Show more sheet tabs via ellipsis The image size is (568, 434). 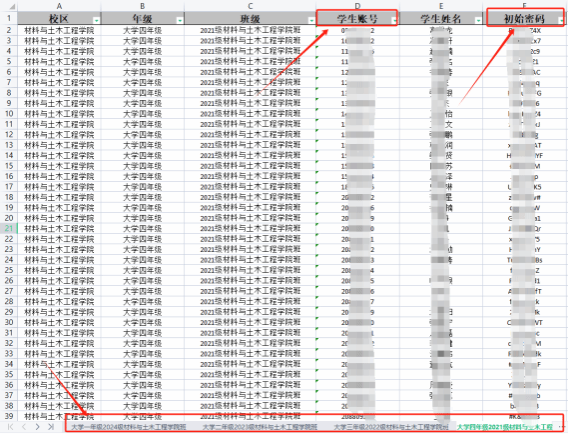(x=562, y=426)
